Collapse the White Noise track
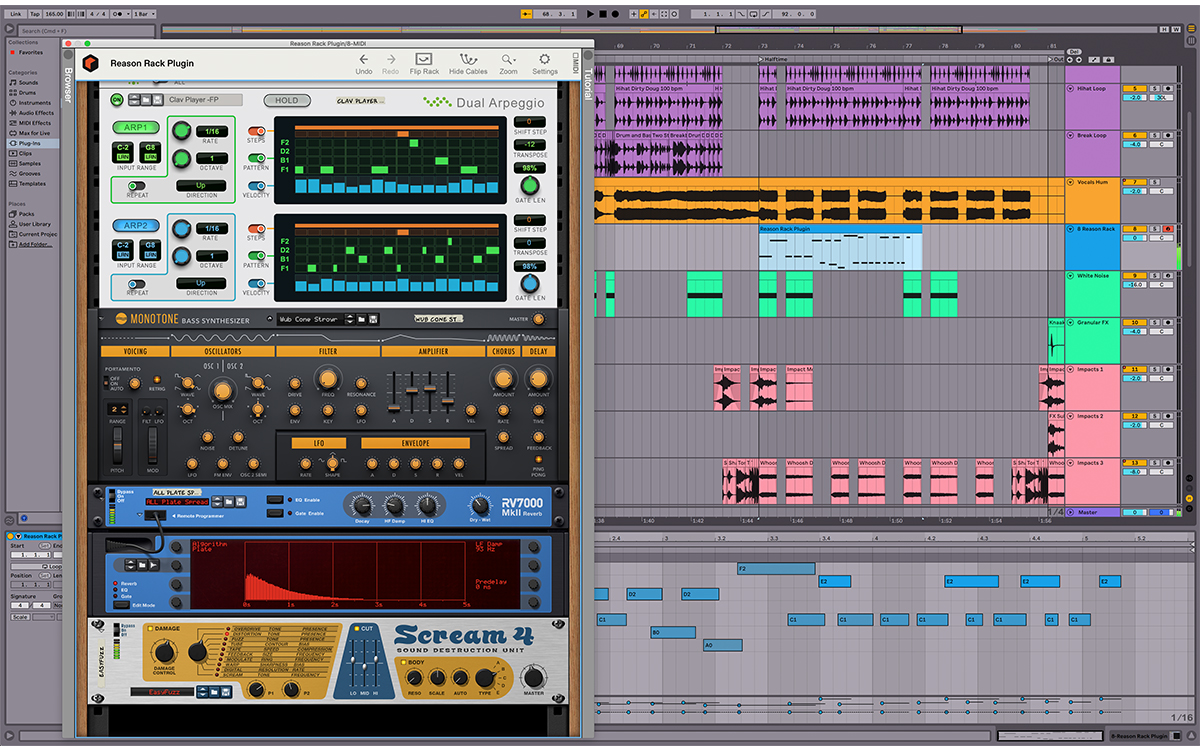This screenshot has height=750, width=1200. [1070, 276]
